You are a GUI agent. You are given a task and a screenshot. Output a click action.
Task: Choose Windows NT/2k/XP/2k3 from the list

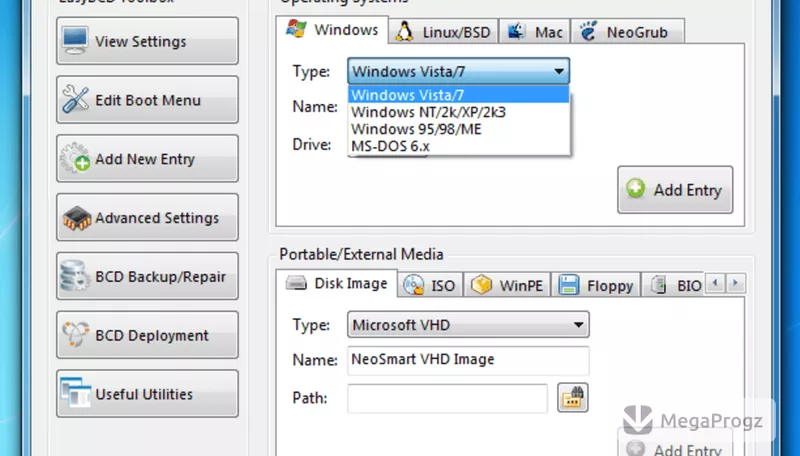tap(458, 112)
